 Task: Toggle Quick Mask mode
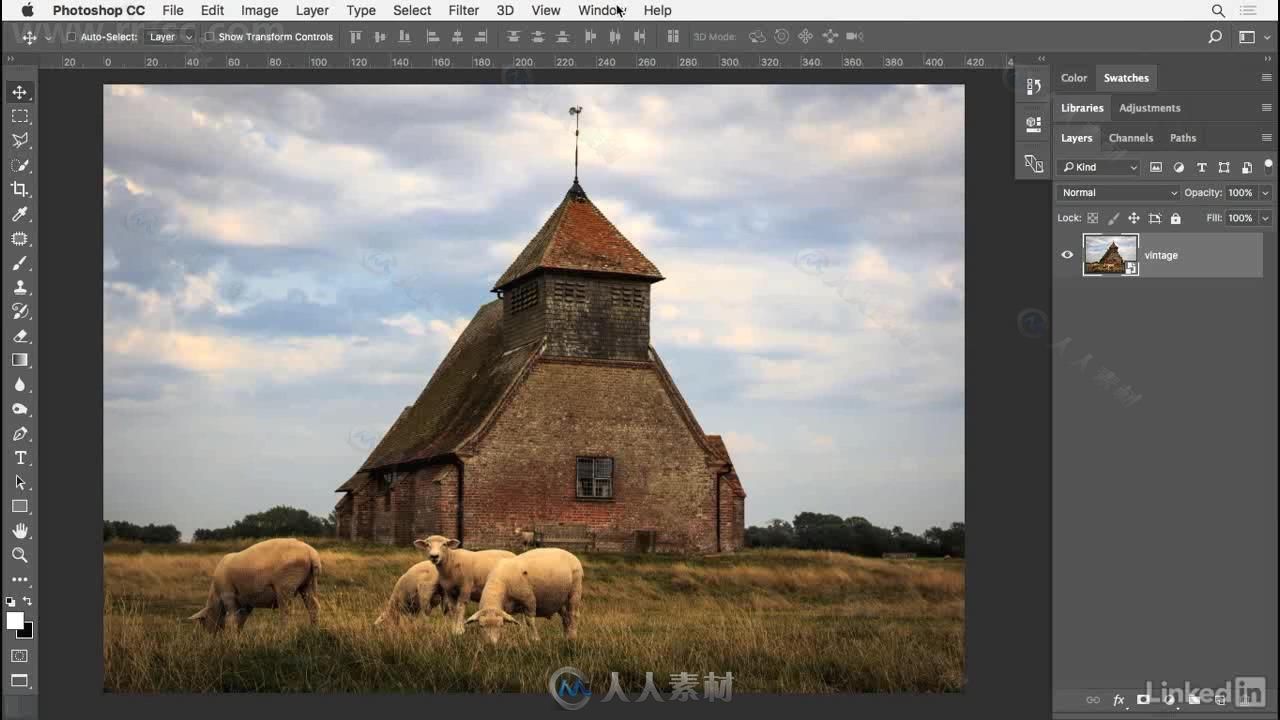click(20, 656)
